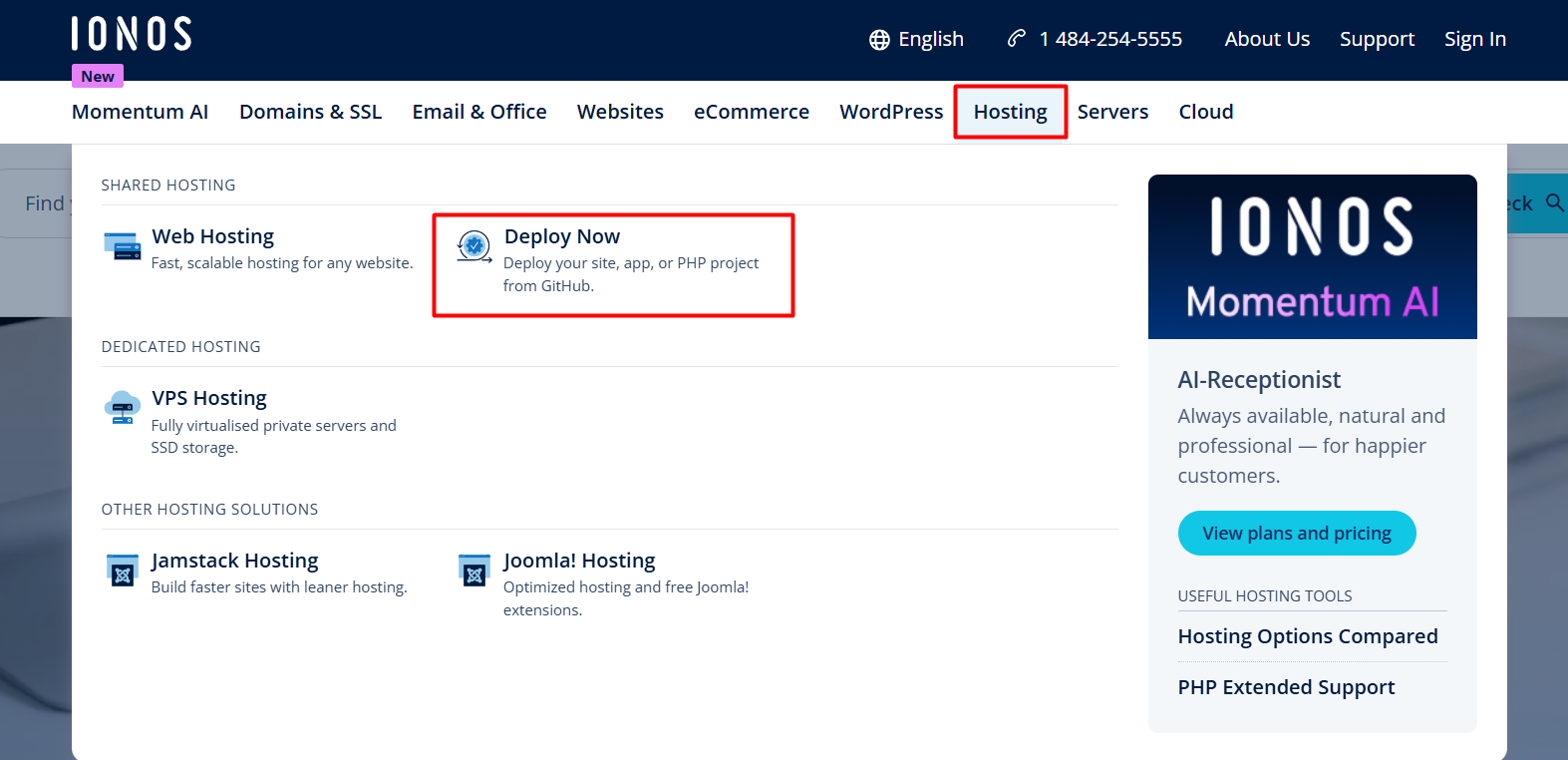Image resolution: width=1568 pixels, height=760 pixels.
Task: Click phone number 1 484-254-5555
Action: point(1110,39)
